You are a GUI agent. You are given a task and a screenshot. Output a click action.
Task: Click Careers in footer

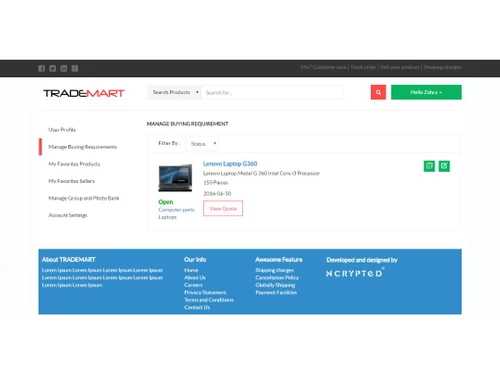(193, 285)
